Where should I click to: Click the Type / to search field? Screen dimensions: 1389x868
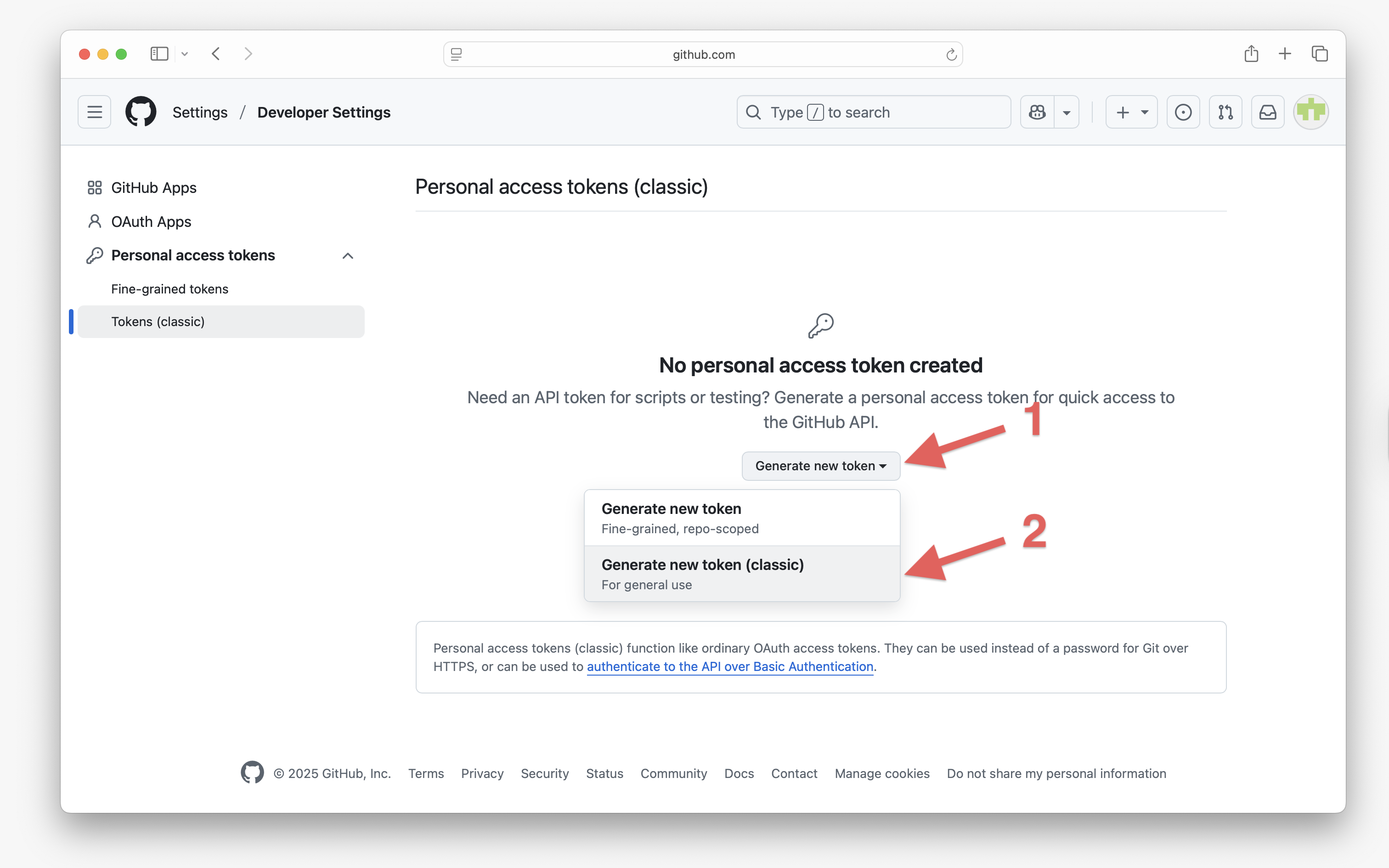tap(874, 112)
